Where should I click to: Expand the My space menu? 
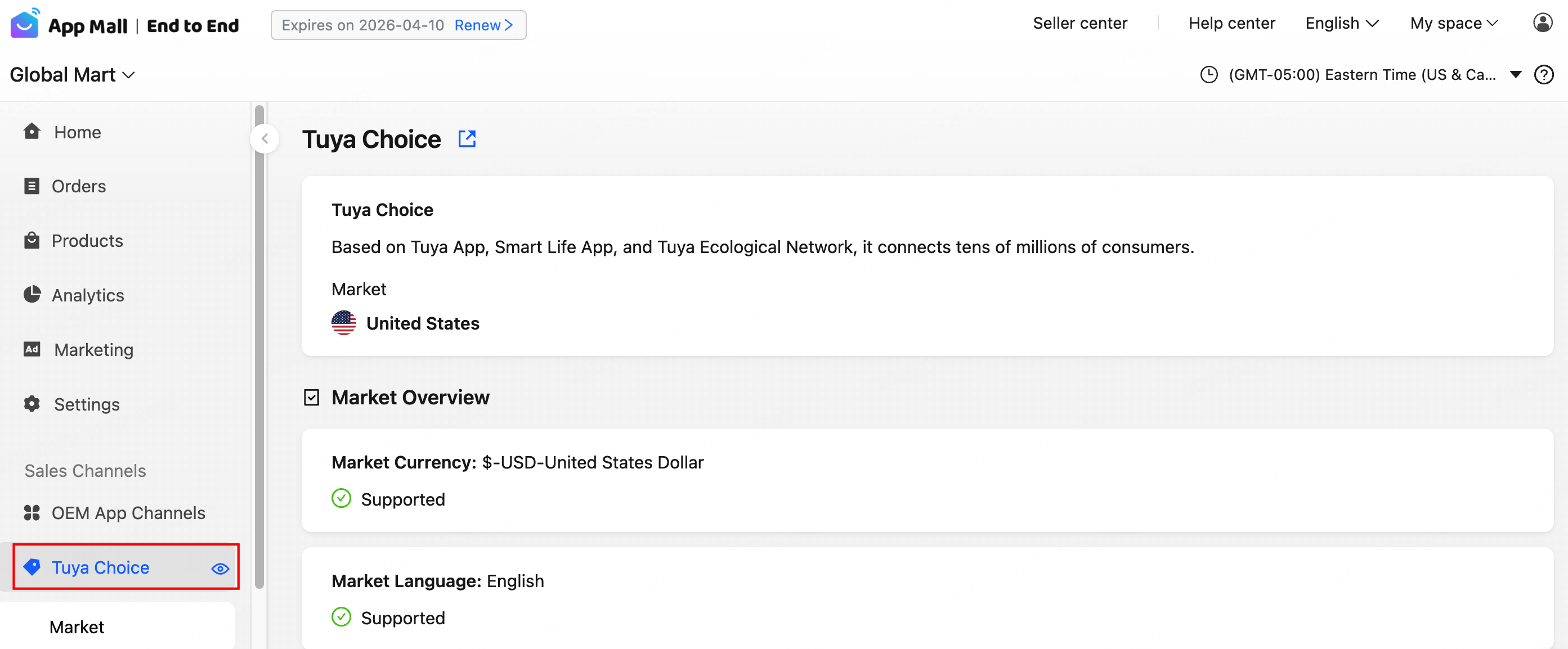pyautogui.click(x=1453, y=23)
